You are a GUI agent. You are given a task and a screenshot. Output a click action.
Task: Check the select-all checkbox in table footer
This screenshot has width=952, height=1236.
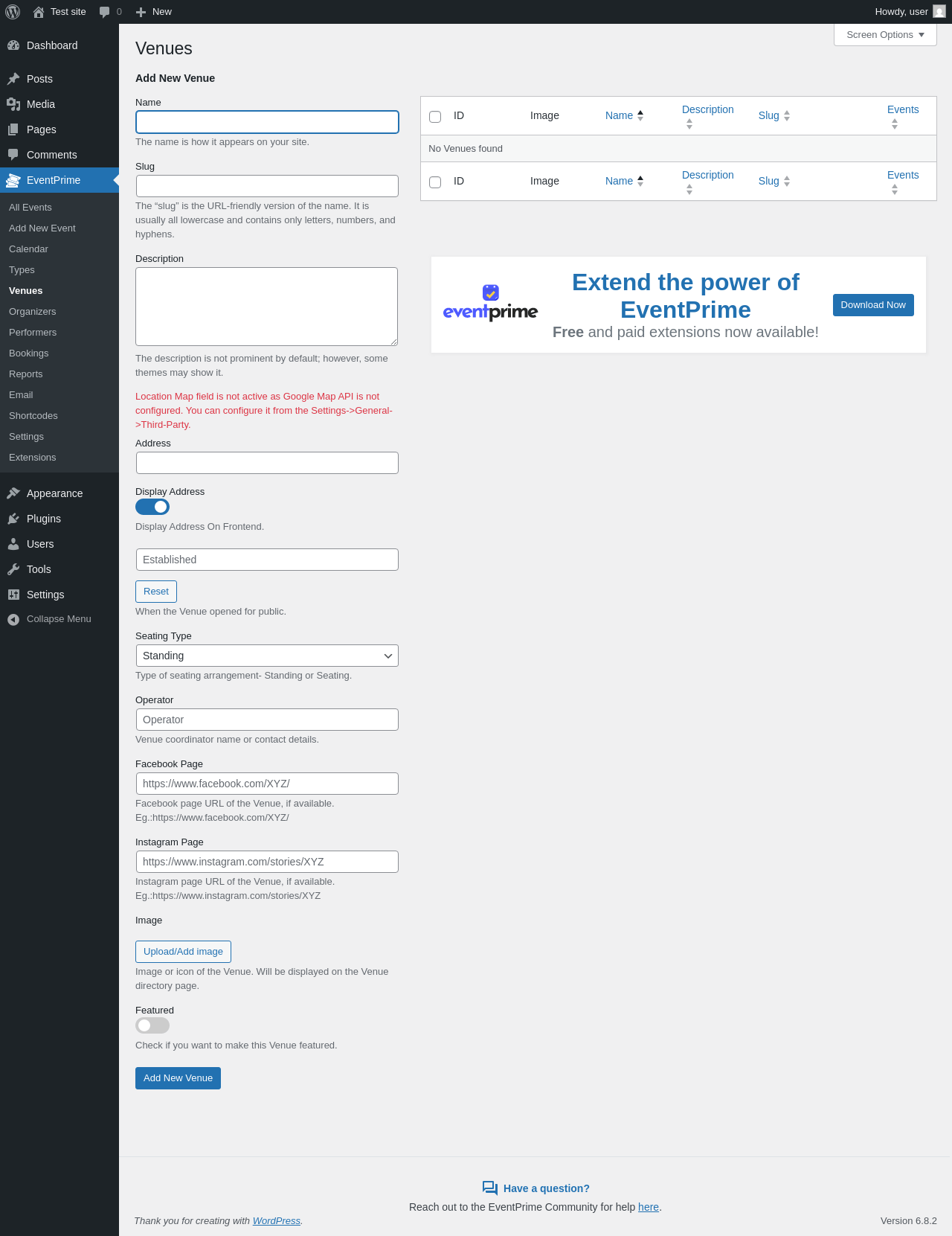tap(435, 182)
